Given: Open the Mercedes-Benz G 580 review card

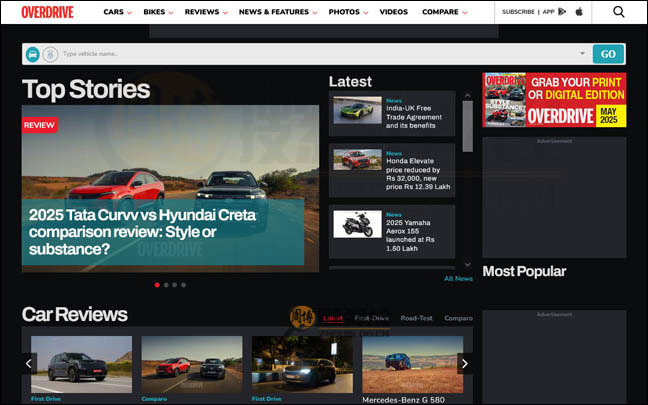Looking at the screenshot, I should point(412,364).
